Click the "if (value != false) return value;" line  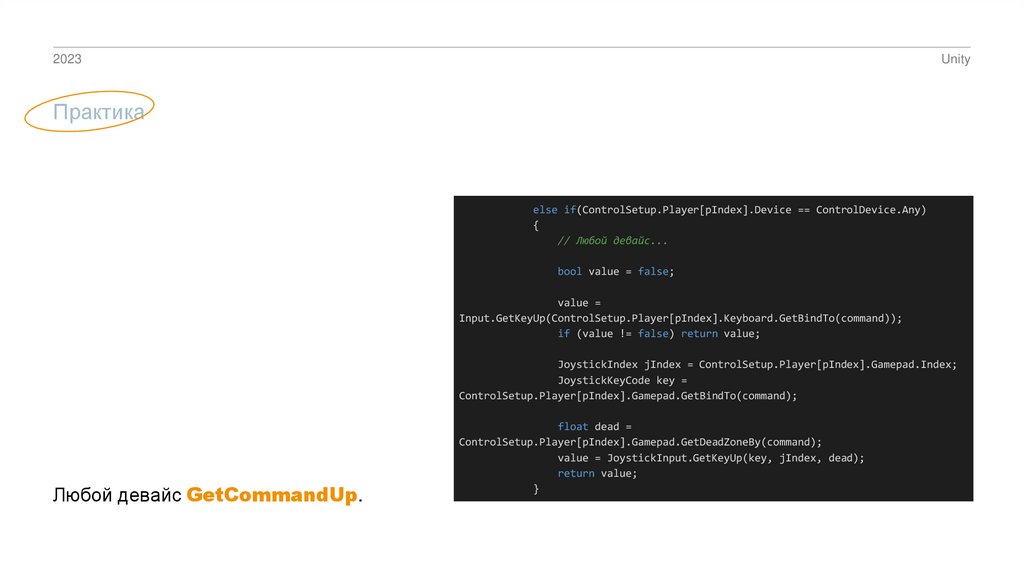pos(658,334)
